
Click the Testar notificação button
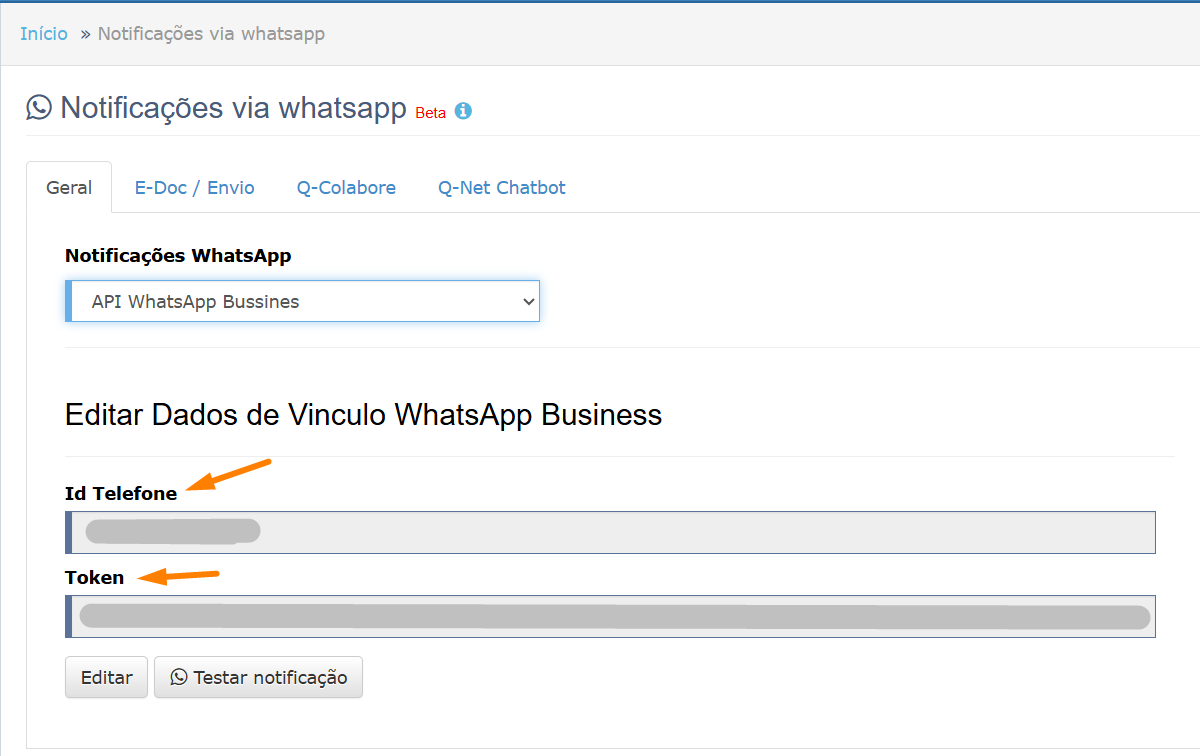point(258,677)
